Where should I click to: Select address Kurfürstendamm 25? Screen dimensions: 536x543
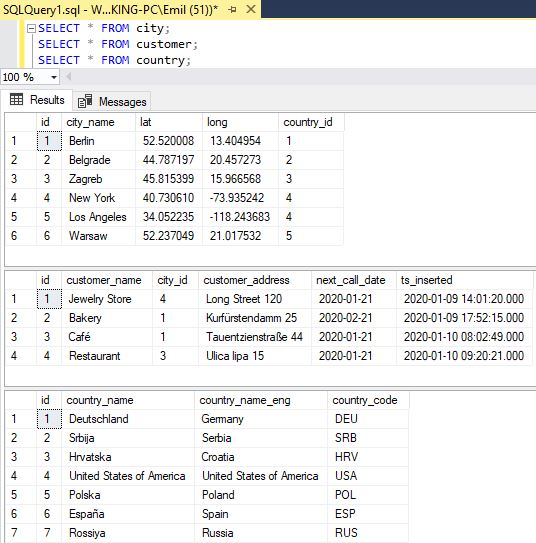pos(255,318)
